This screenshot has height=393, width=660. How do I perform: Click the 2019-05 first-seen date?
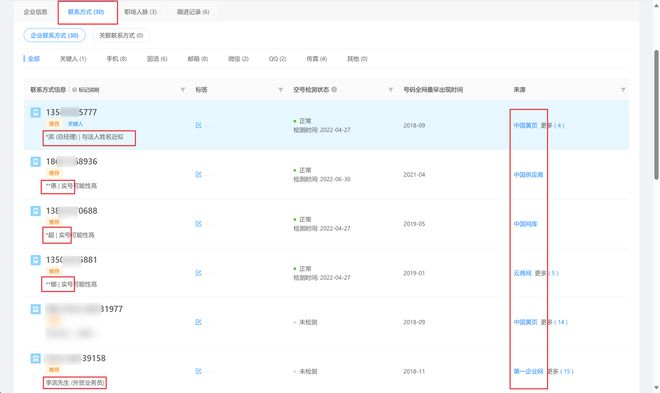[x=414, y=224]
